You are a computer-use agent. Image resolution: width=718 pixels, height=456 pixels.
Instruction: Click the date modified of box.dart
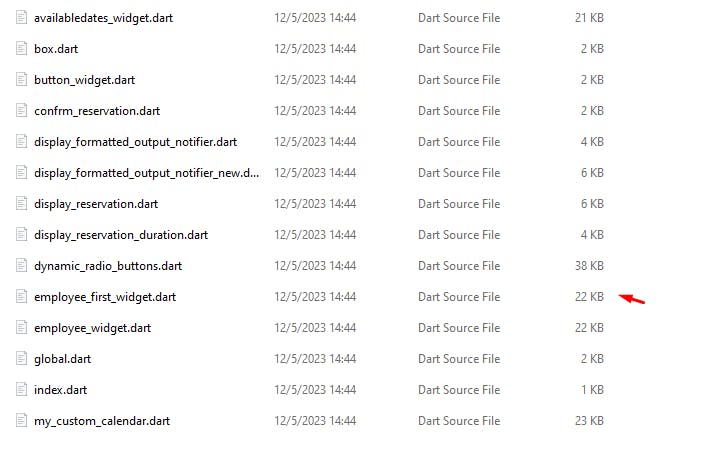pyautogui.click(x=315, y=49)
